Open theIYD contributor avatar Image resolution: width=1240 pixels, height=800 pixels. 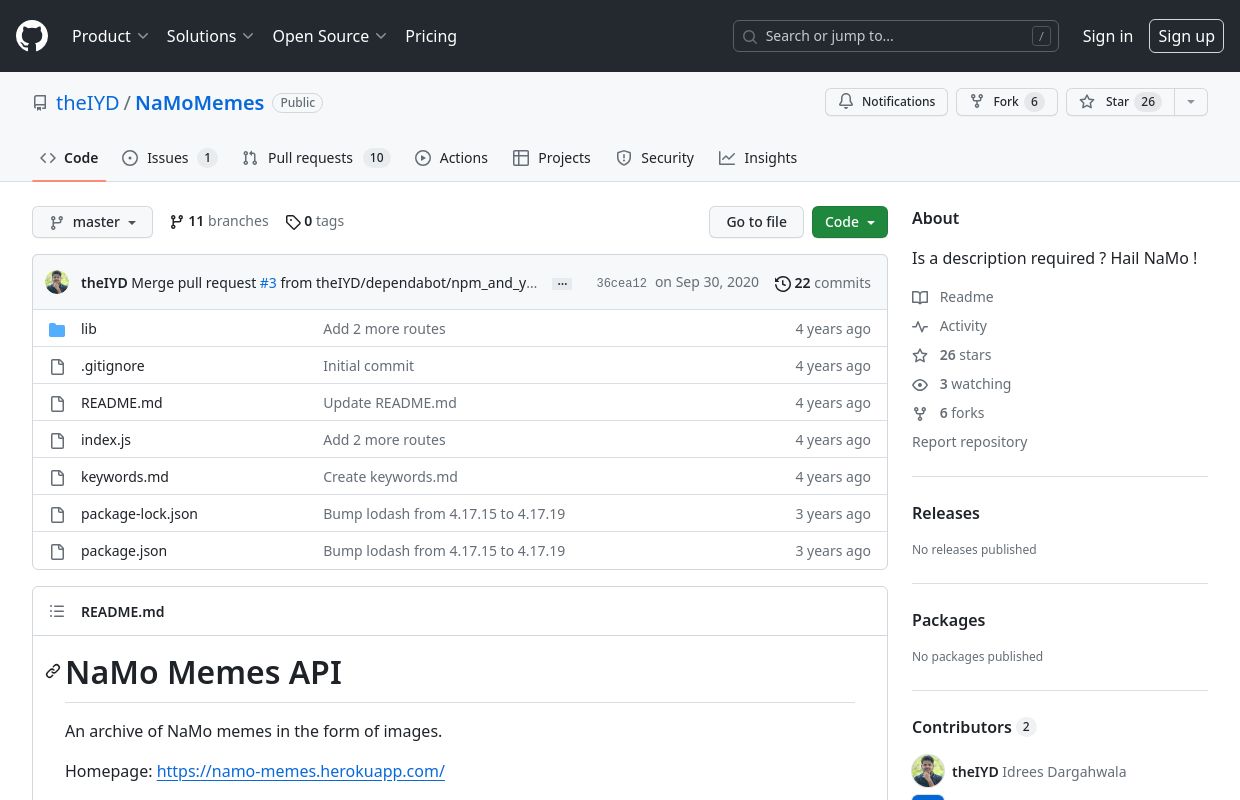[x=928, y=771]
